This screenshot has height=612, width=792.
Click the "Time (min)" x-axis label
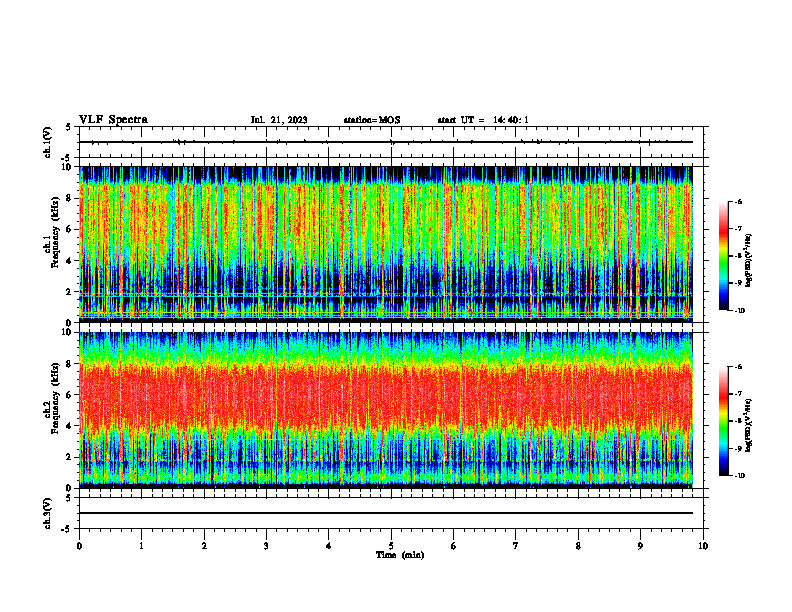pyautogui.click(x=400, y=555)
